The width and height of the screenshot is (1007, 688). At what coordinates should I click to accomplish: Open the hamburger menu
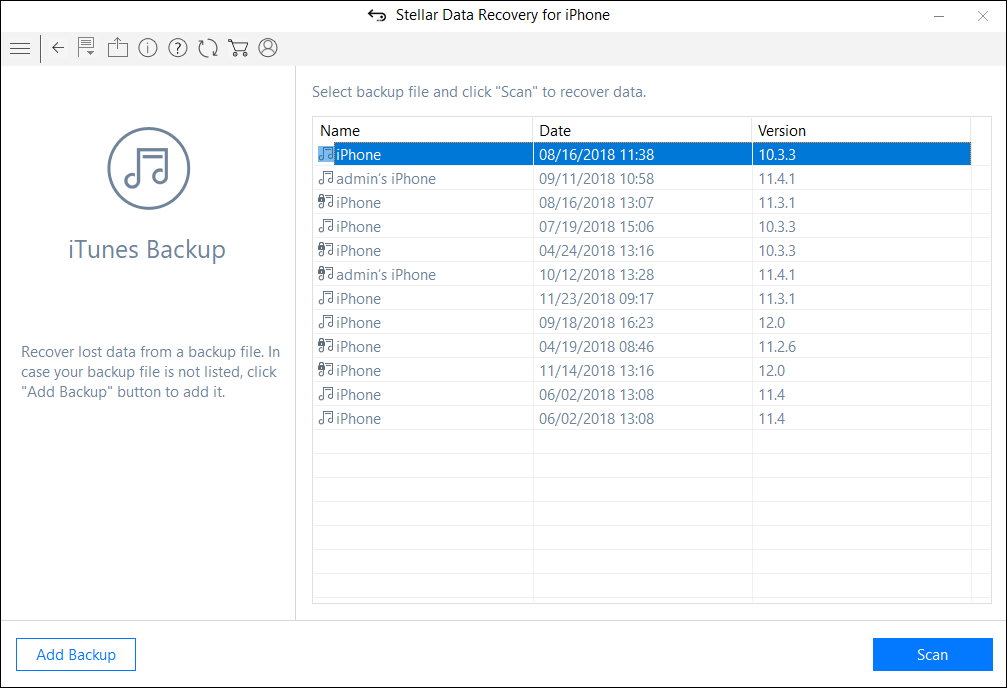pyautogui.click(x=19, y=48)
